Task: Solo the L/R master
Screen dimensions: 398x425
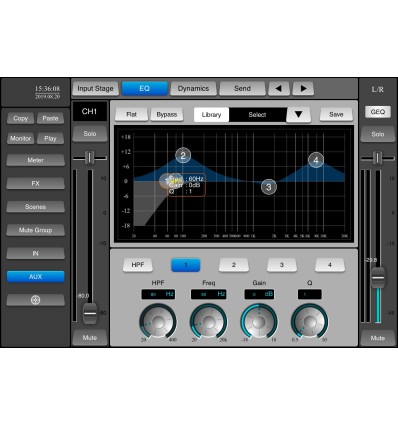Action: (x=378, y=134)
